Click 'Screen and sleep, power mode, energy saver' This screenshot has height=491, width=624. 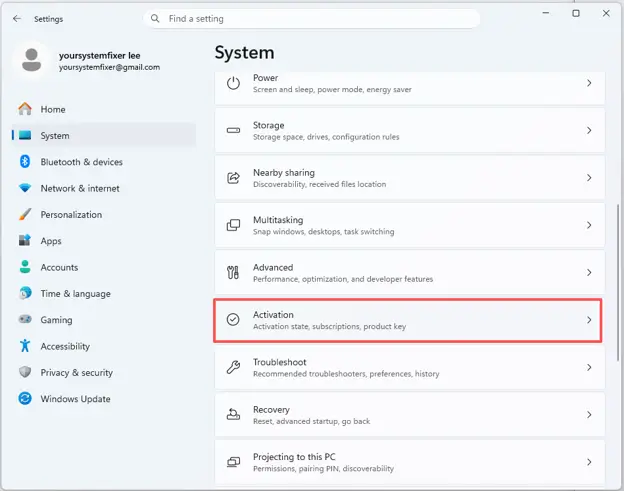pos(332,90)
